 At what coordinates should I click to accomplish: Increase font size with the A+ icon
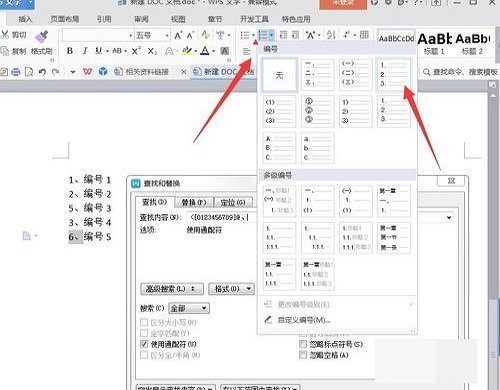pyautogui.click(x=178, y=35)
